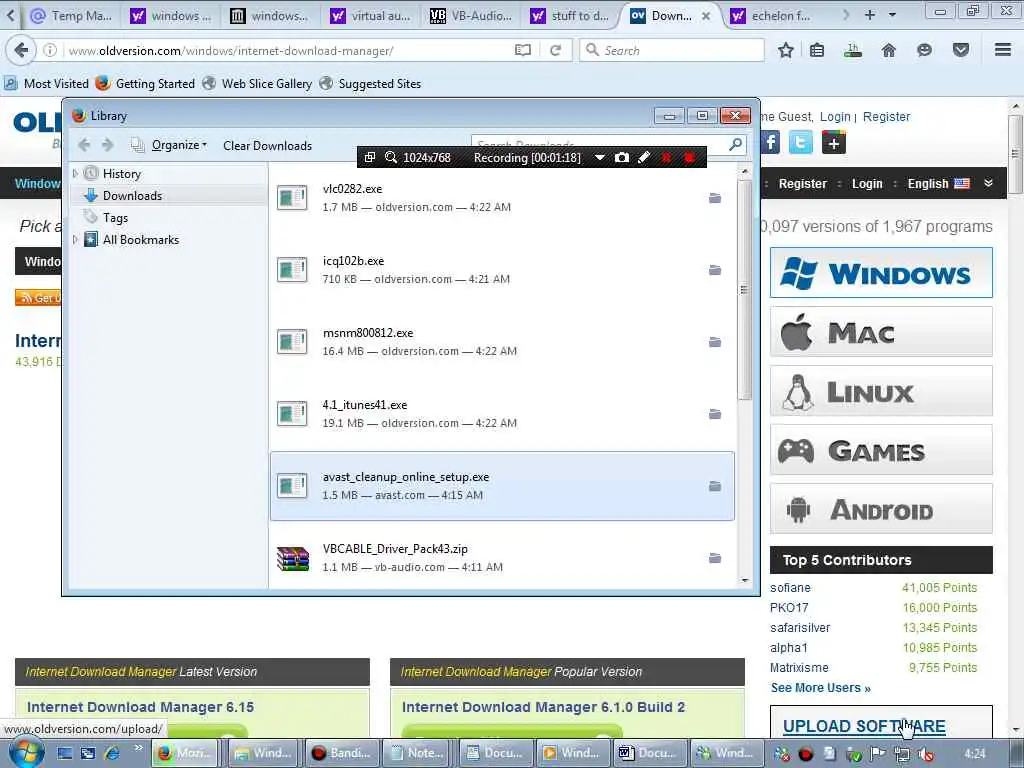Viewport: 1024px width, 768px height.
Task: Select Tags in Library sidebar
Action: [x=116, y=217]
